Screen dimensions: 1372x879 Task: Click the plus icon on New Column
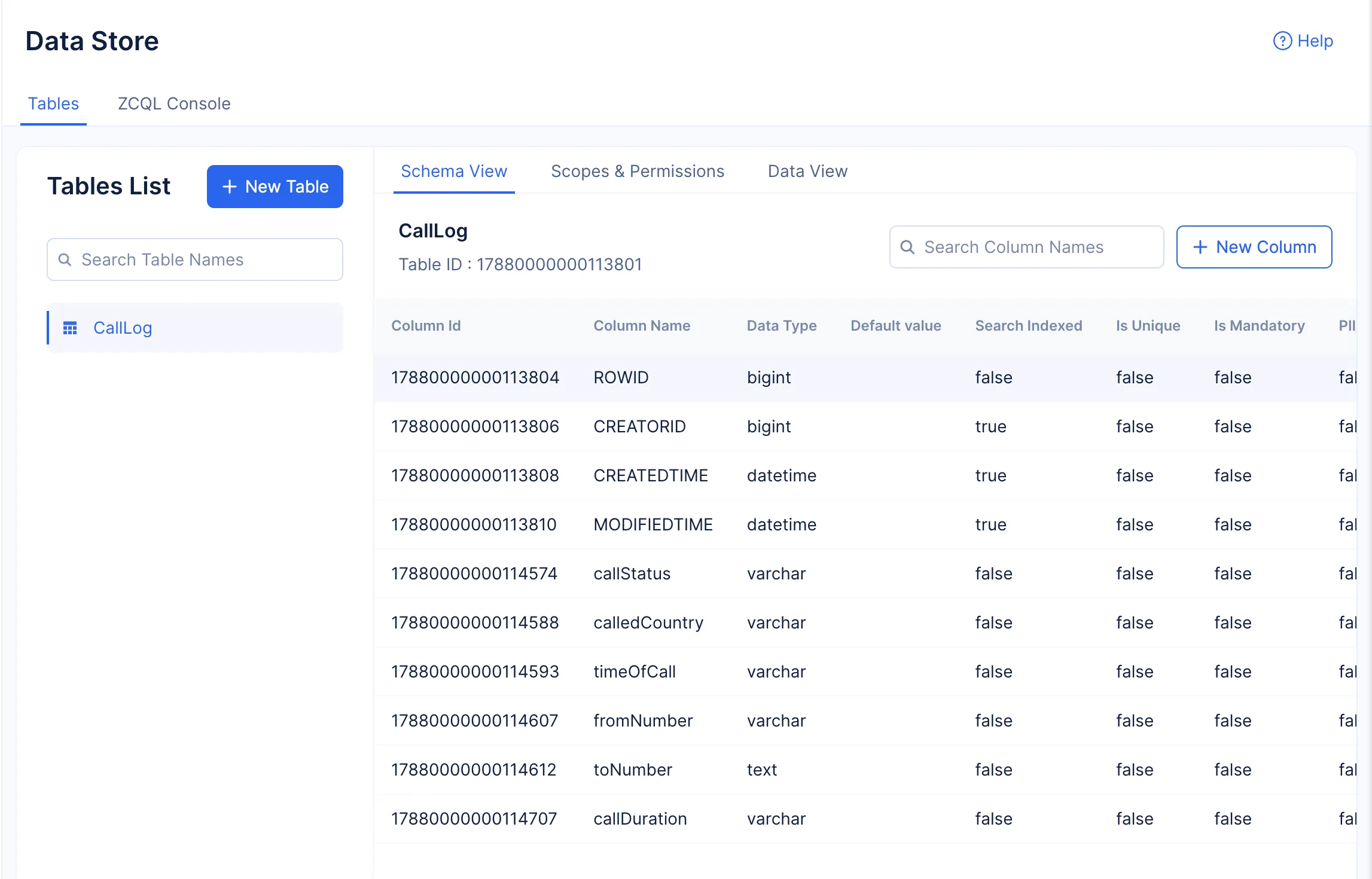(x=1200, y=247)
